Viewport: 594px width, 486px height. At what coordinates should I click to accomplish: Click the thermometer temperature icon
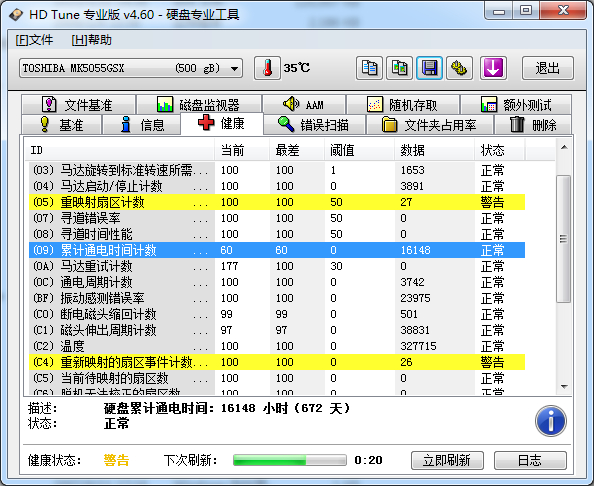(x=267, y=68)
